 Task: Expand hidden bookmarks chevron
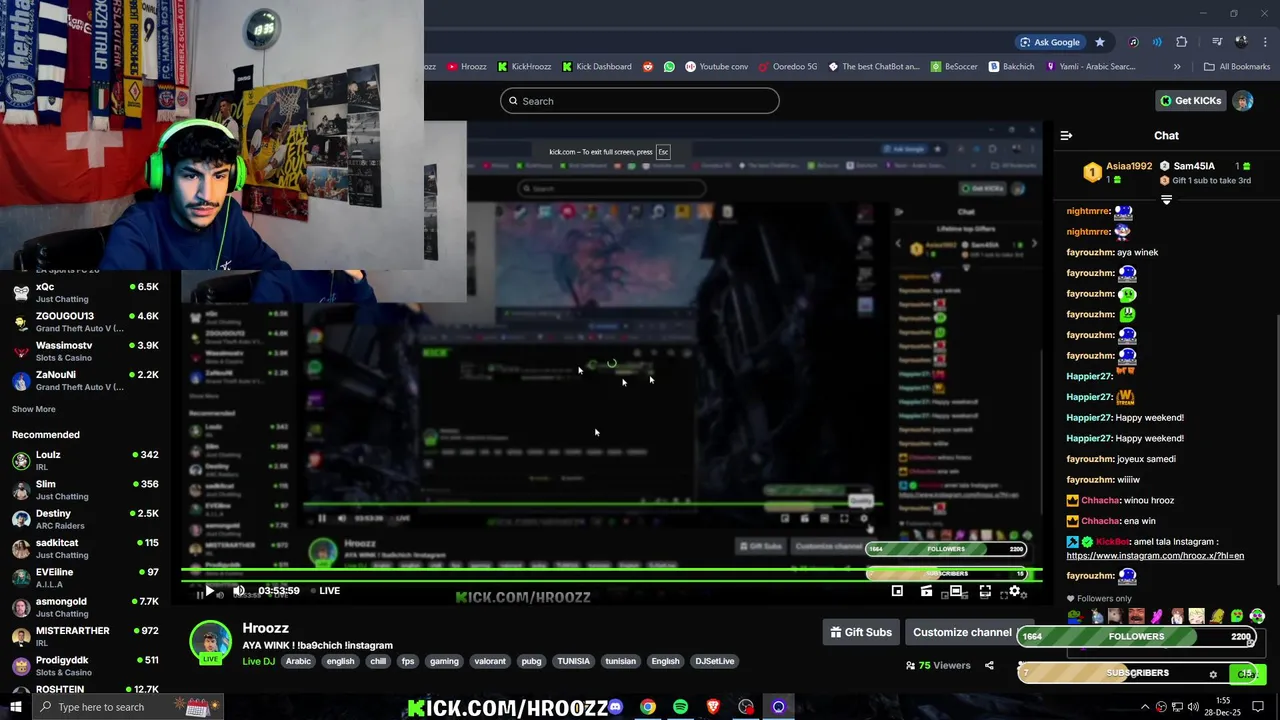click(x=1177, y=67)
